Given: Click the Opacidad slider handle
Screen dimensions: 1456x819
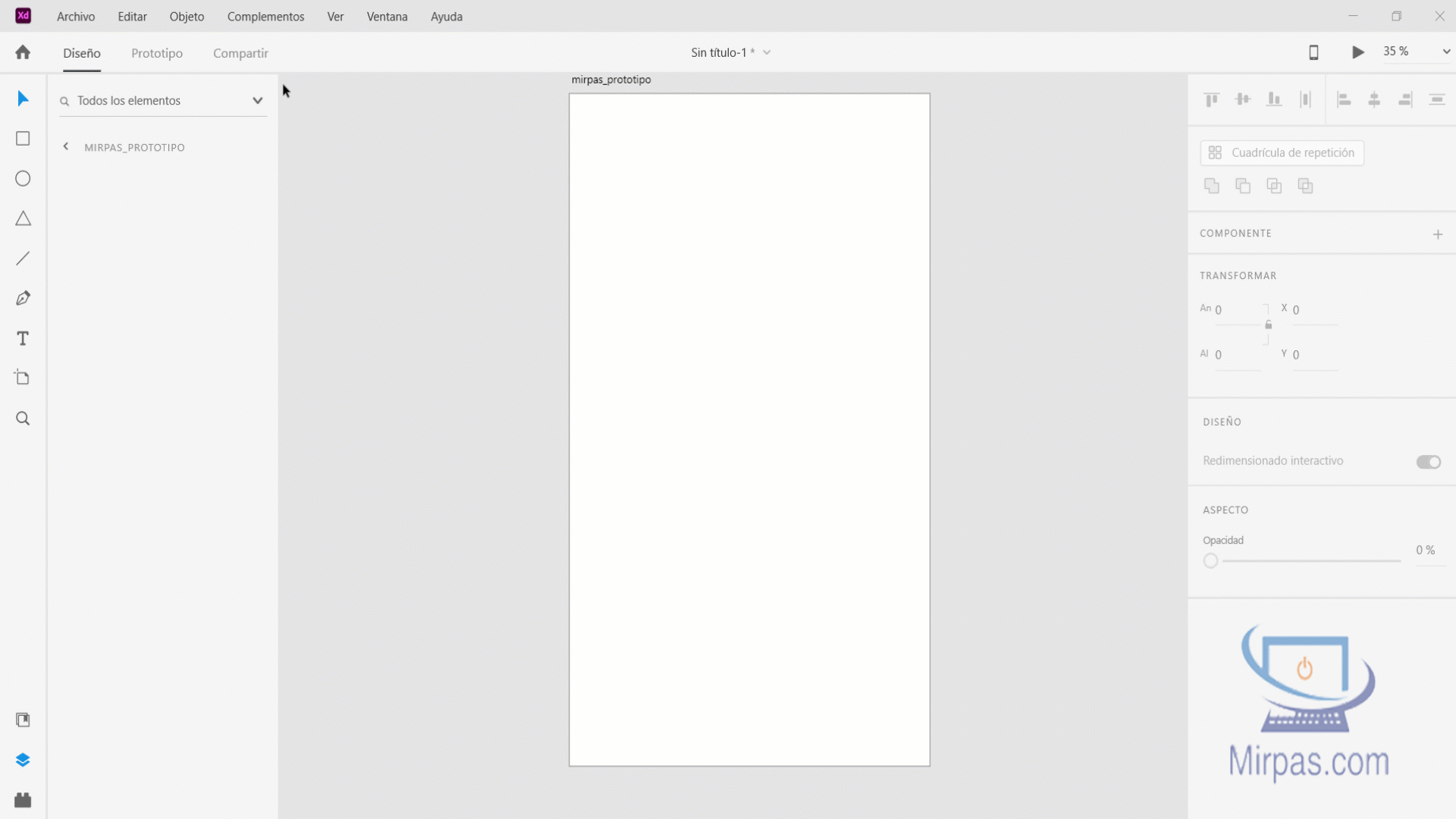Looking at the screenshot, I should pos(1210,561).
